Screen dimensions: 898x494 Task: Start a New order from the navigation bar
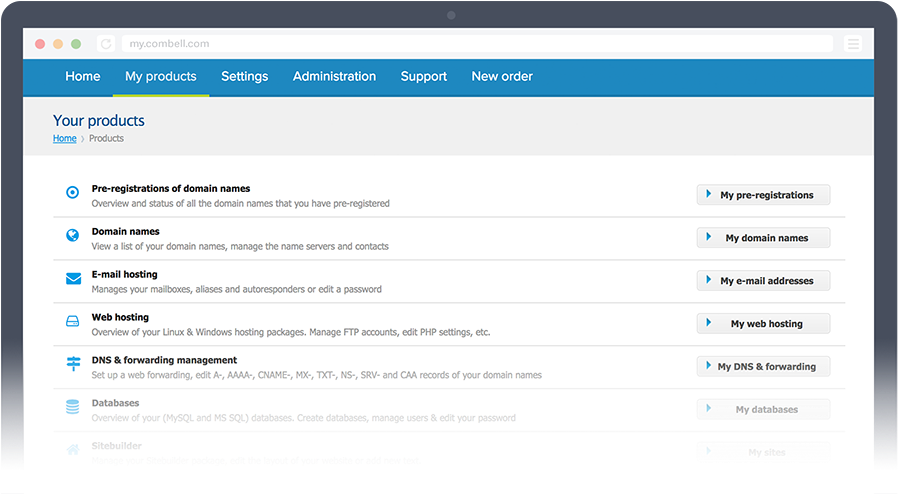click(x=502, y=77)
